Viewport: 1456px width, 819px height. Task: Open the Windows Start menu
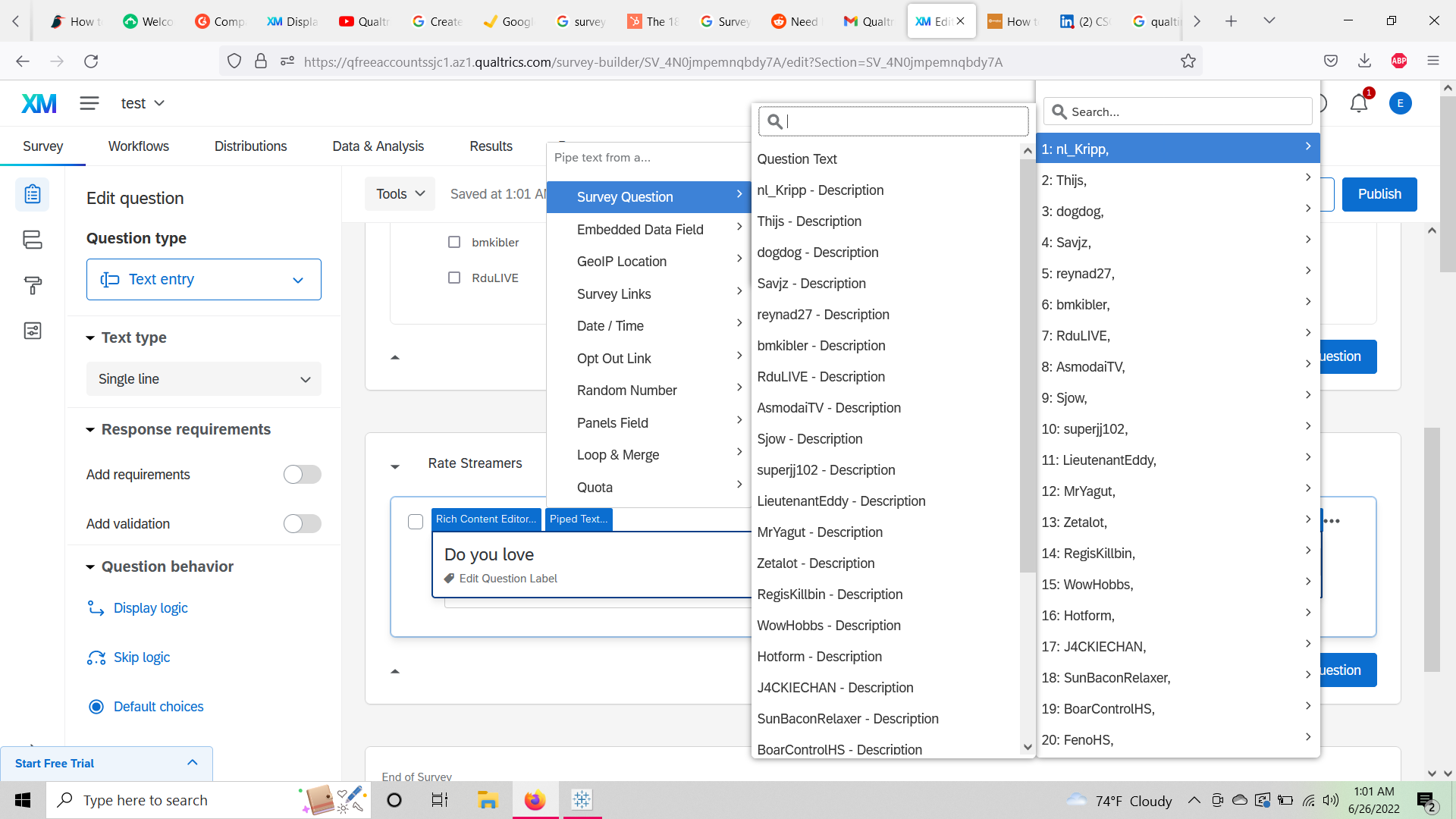23,800
